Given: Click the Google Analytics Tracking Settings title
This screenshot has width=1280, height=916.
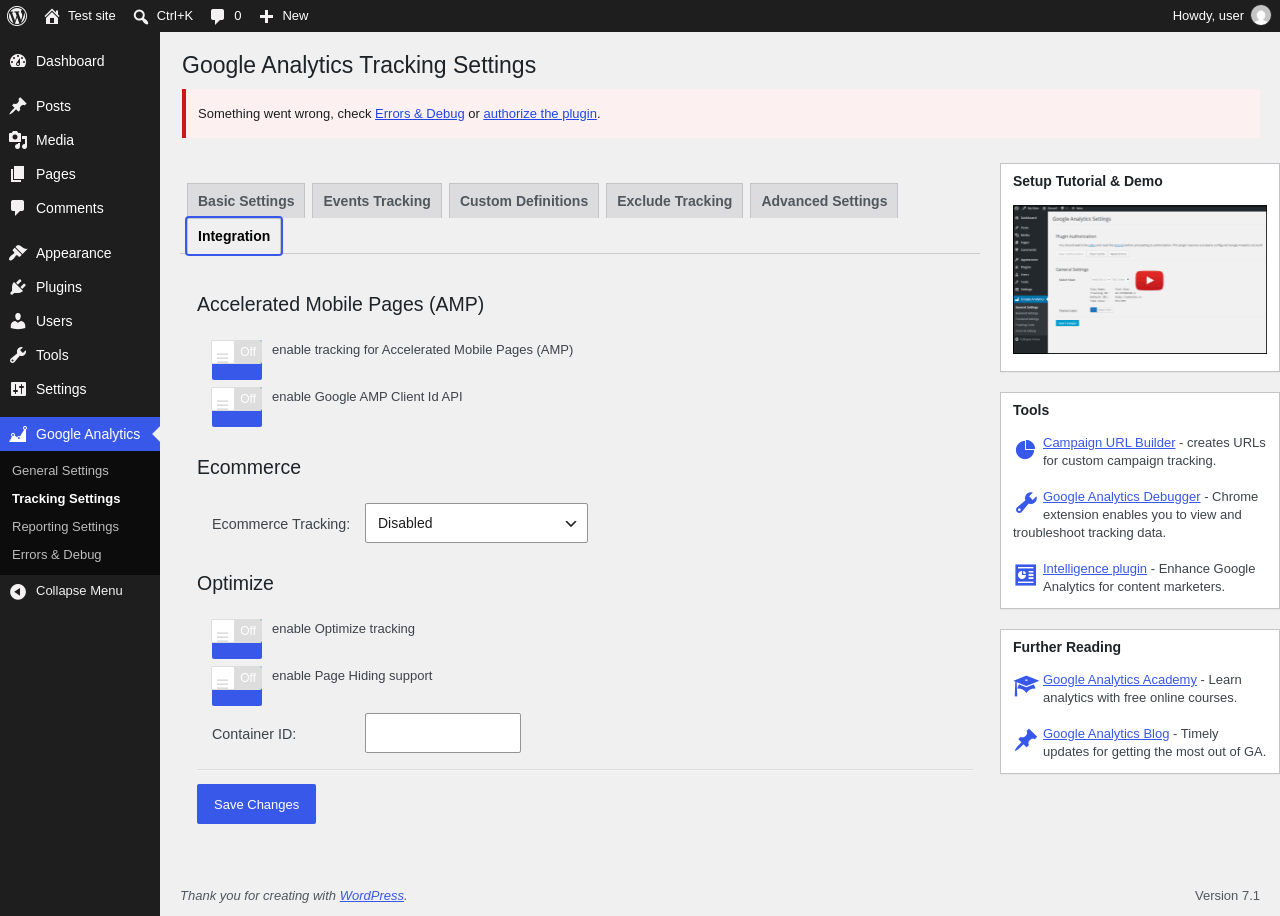Looking at the screenshot, I should click(359, 65).
